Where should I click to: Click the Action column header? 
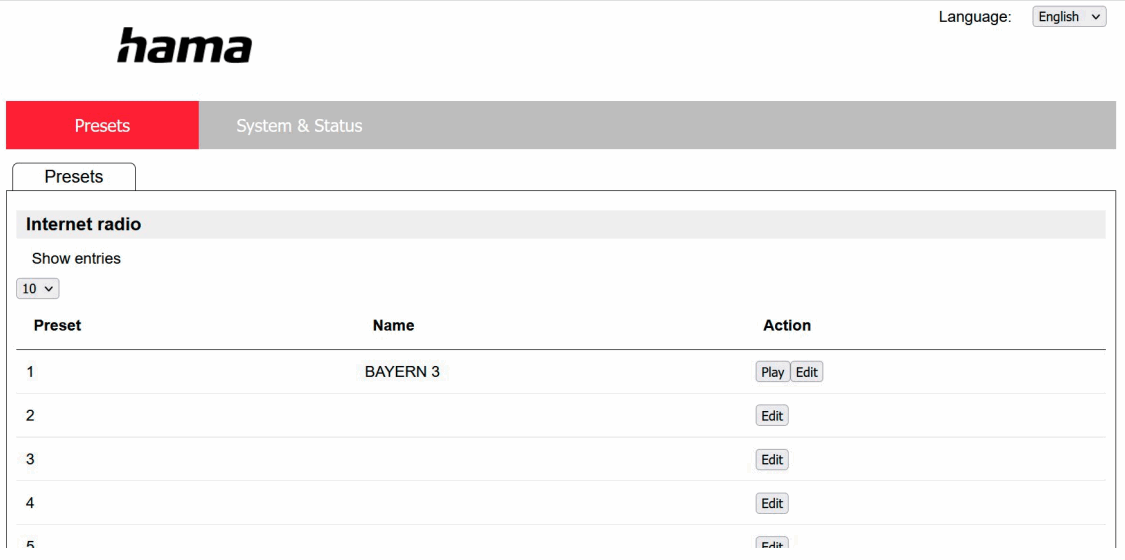[x=787, y=325]
